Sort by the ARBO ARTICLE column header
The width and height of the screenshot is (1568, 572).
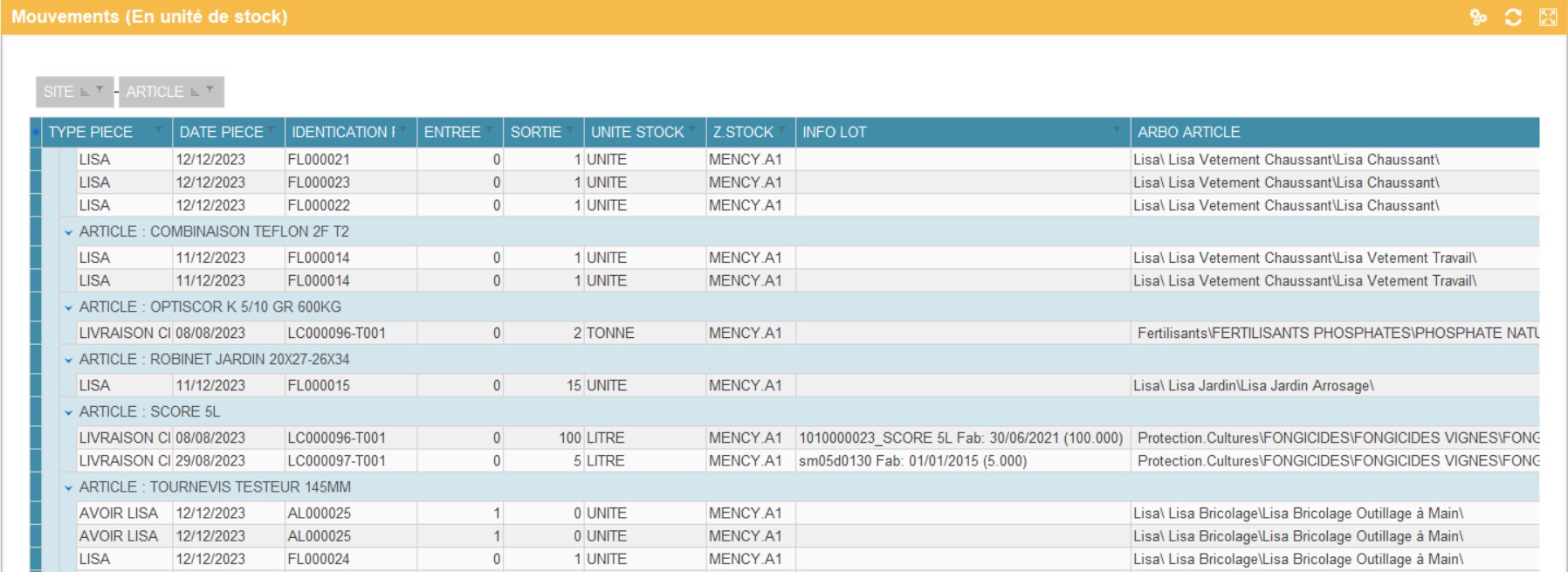[1188, 132]
